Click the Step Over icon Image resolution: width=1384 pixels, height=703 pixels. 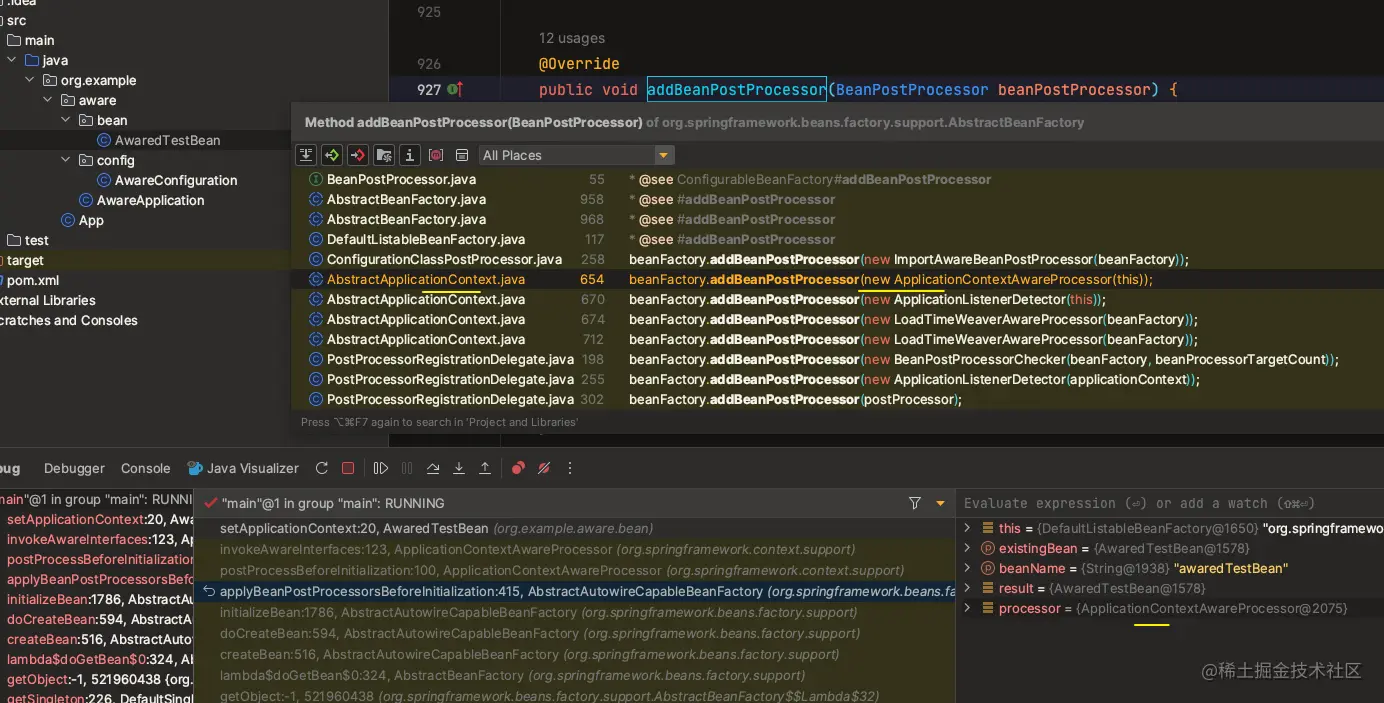(433, 468)
